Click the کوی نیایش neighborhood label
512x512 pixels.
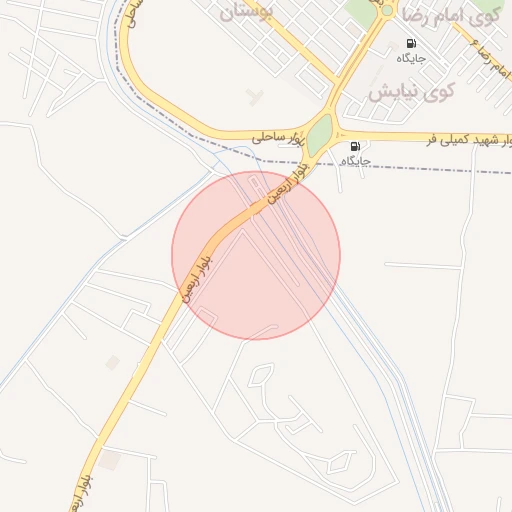[411, 91]
